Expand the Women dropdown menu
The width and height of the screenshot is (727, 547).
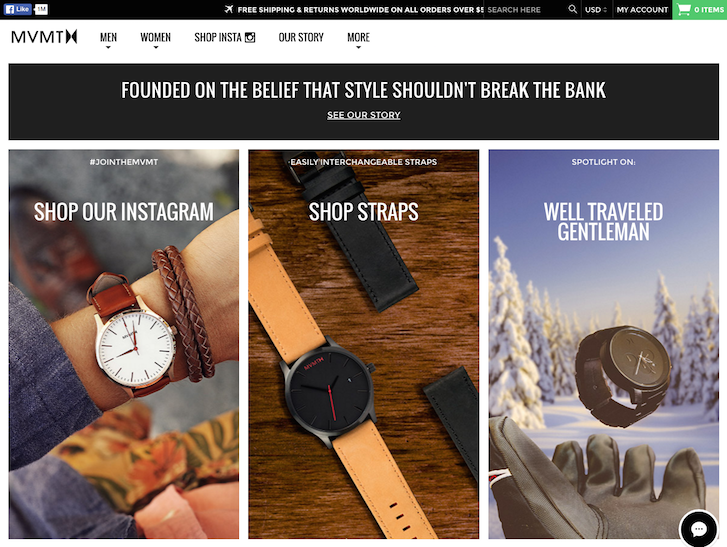point(155,39)
